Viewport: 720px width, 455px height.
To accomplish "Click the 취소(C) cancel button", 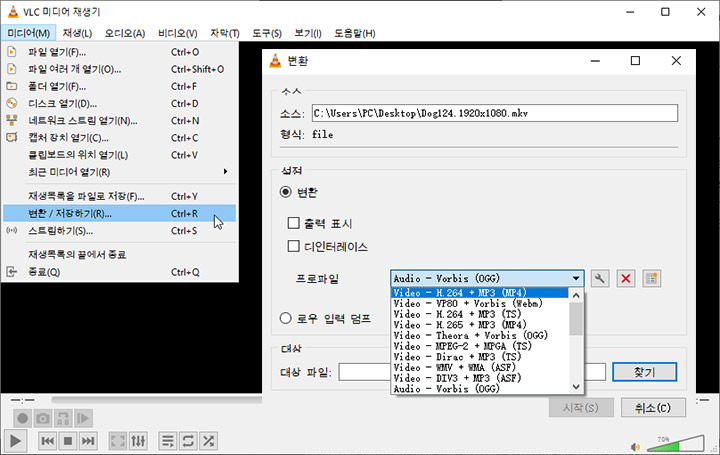I will 653,407.
